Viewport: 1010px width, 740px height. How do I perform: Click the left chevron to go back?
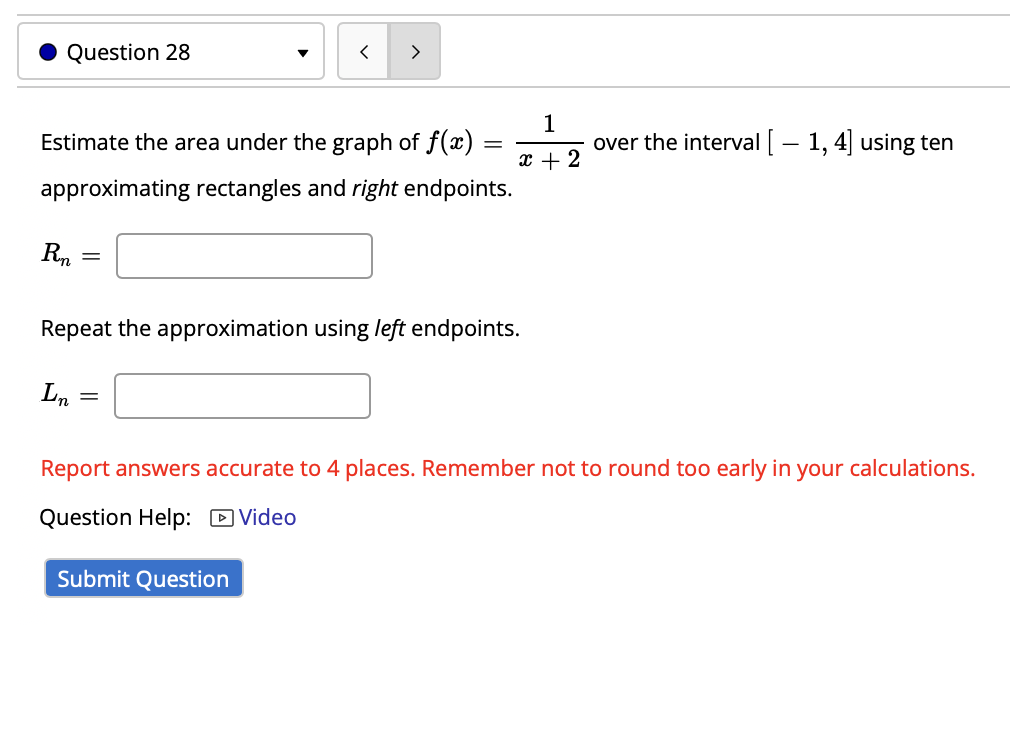point(363,51)
